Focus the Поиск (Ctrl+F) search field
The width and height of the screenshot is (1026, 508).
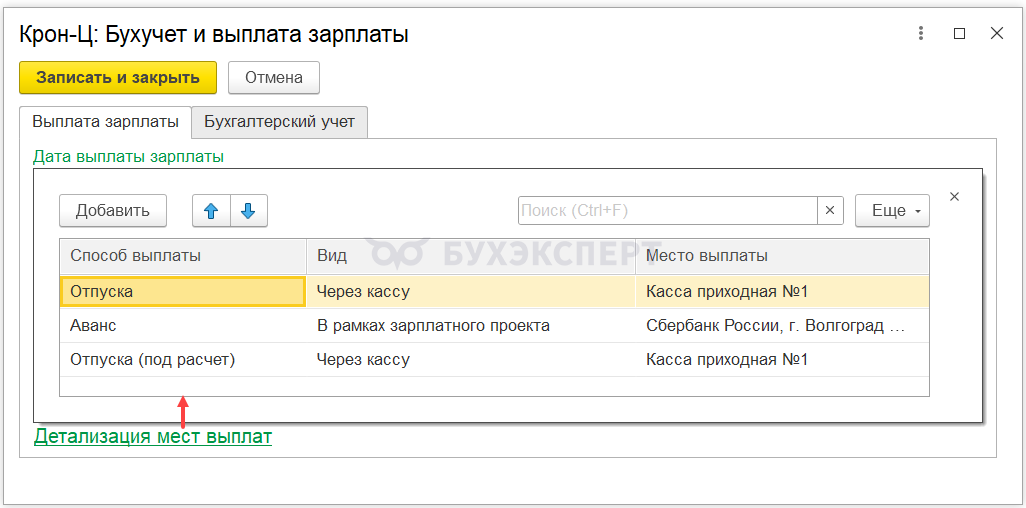point(667,211)
